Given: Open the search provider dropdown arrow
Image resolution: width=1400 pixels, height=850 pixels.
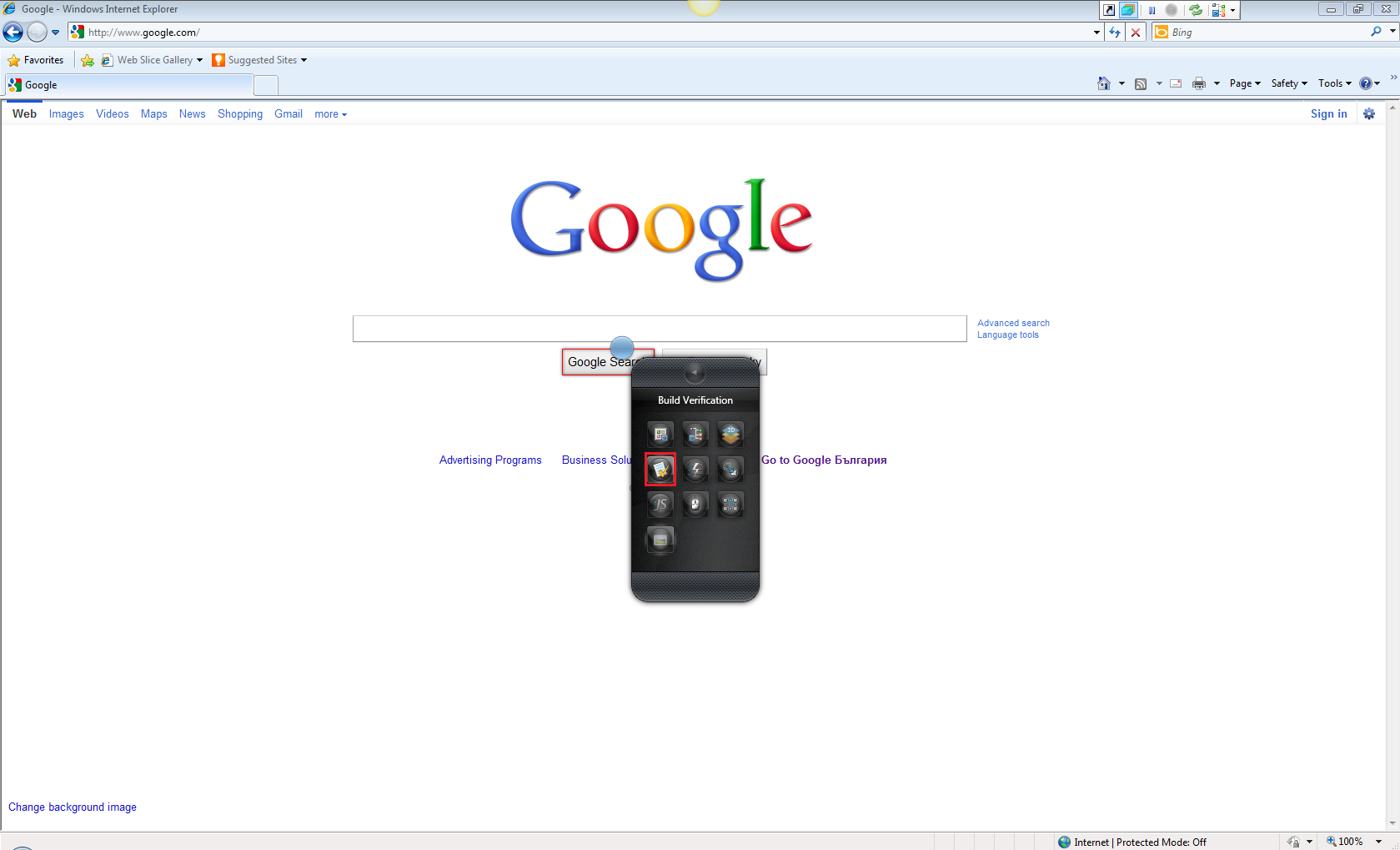Looking at the screenshot, I should [1392, 32].
